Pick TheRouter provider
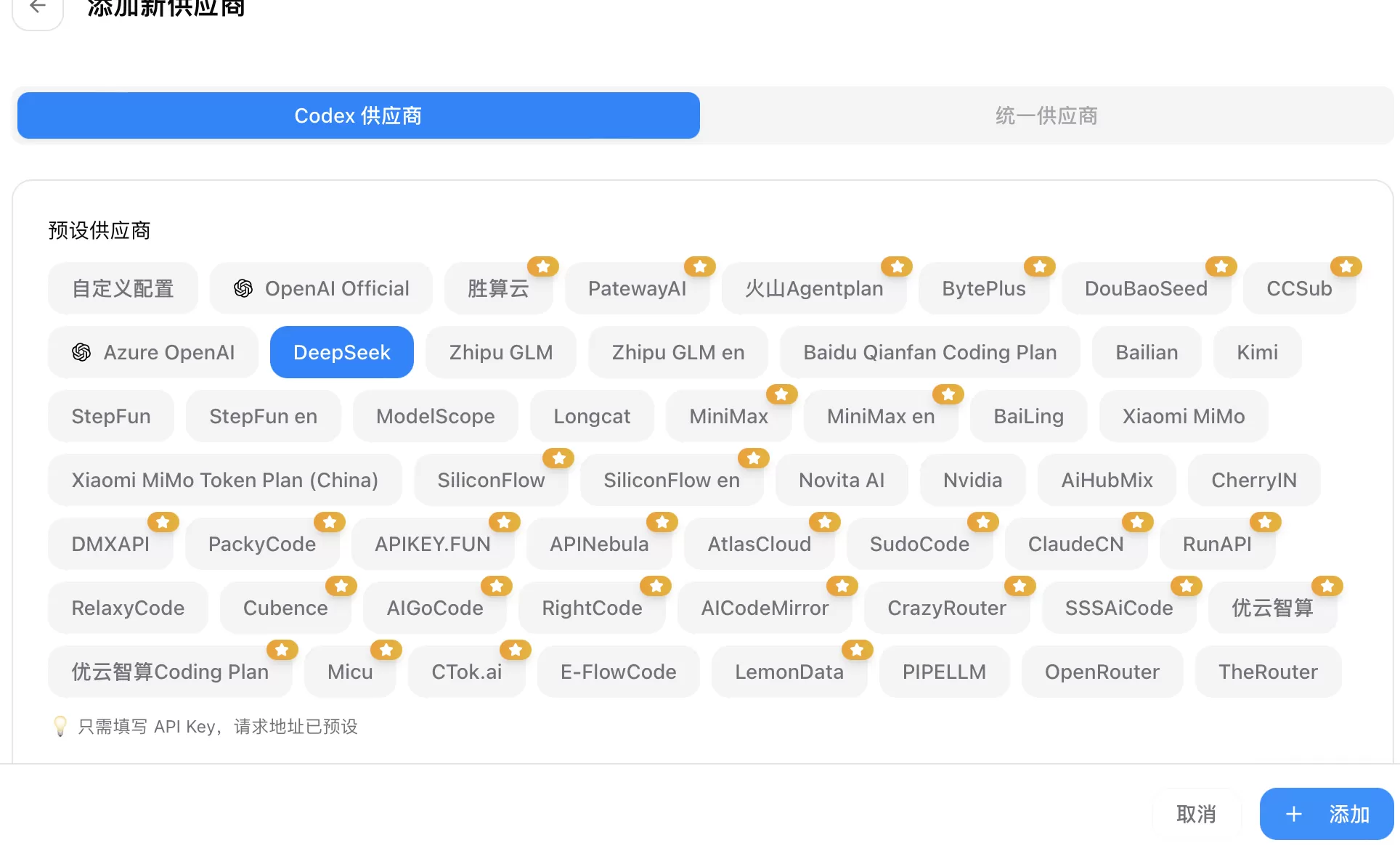The height and width of the screenshot is (848, 1400). tap(1268, 672)
